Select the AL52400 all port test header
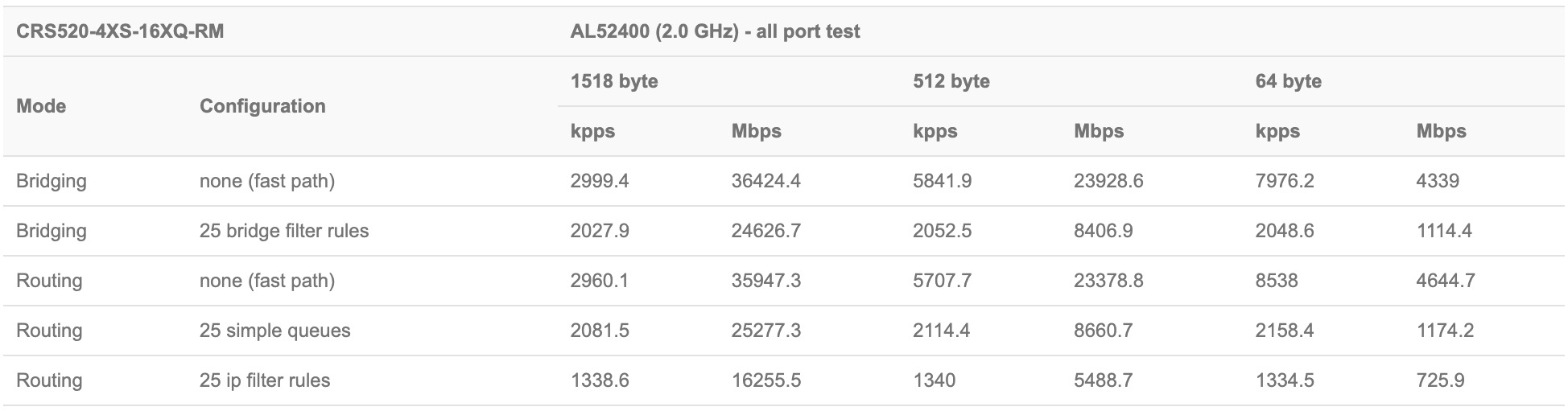The height and width of the screenshot is (415, 1568). tap(715, 32)
